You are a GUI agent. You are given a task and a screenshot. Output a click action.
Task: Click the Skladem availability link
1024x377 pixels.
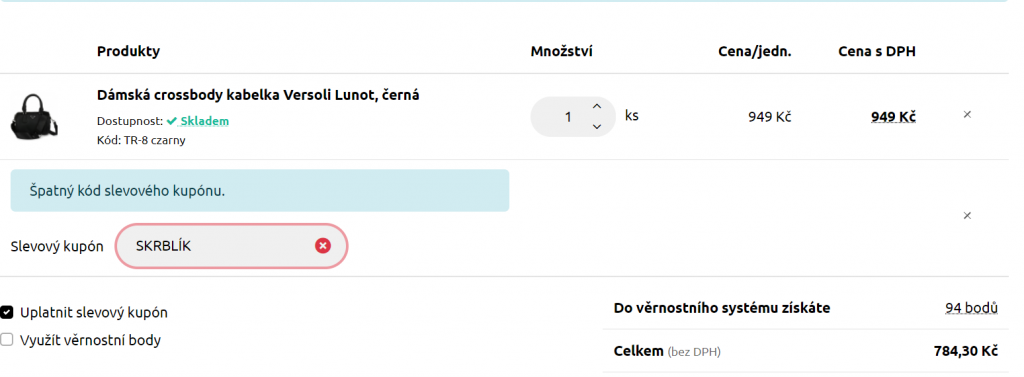pyautogui.click(x=204, y=121)
